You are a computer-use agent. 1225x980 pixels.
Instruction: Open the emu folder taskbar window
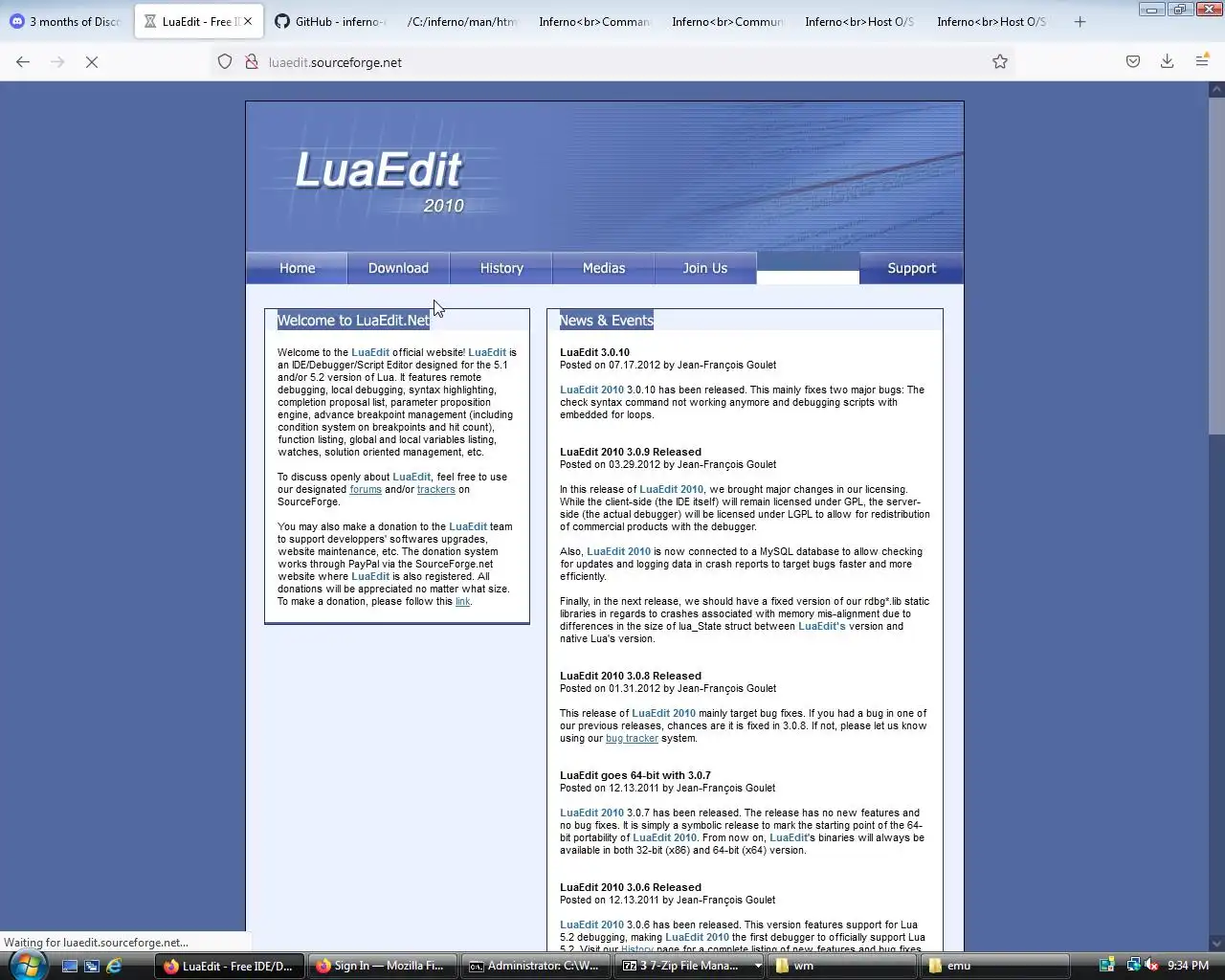[x=995, y=966]
